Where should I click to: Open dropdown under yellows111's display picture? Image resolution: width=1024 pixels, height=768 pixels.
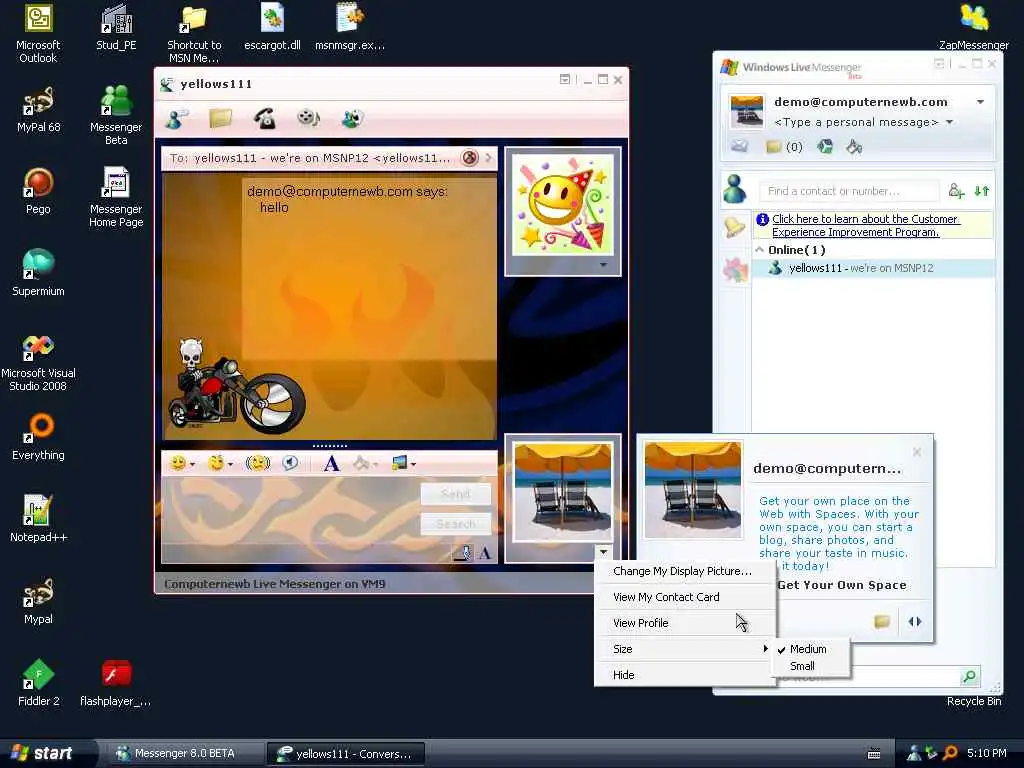[x=603, y=265]
